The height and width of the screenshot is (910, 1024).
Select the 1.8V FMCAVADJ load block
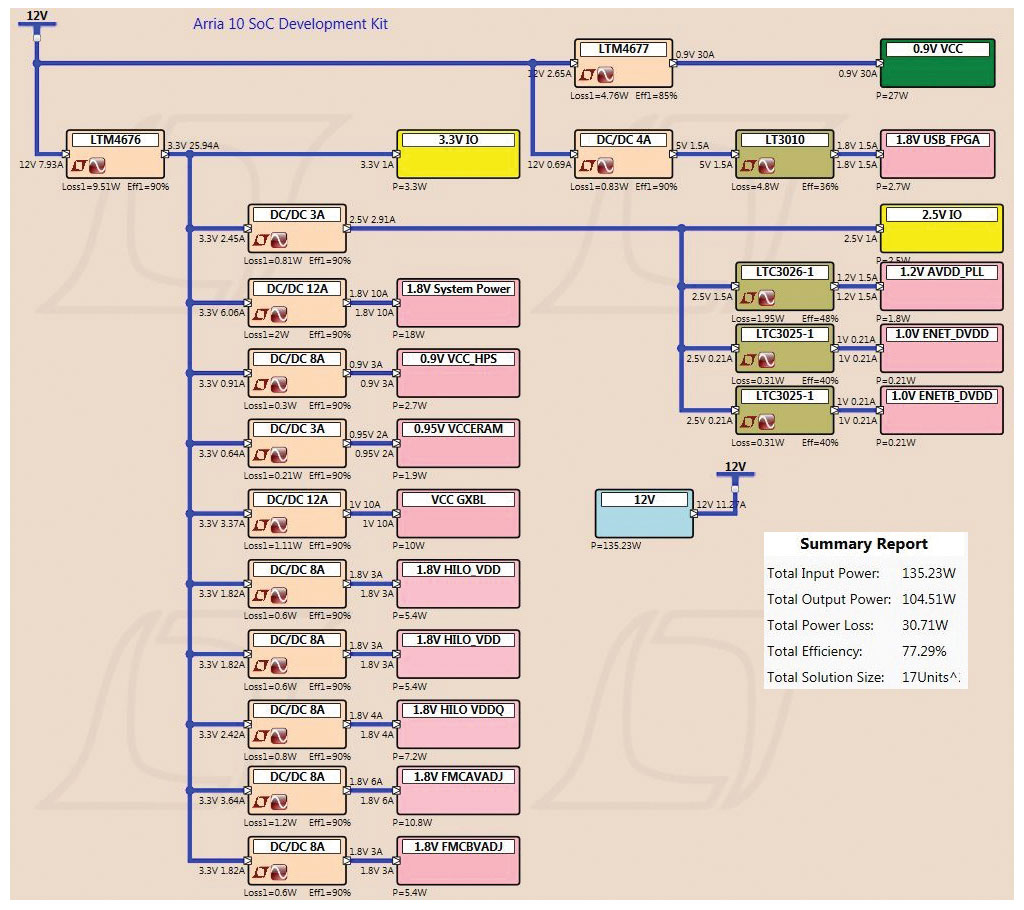(x=458, y=790)
